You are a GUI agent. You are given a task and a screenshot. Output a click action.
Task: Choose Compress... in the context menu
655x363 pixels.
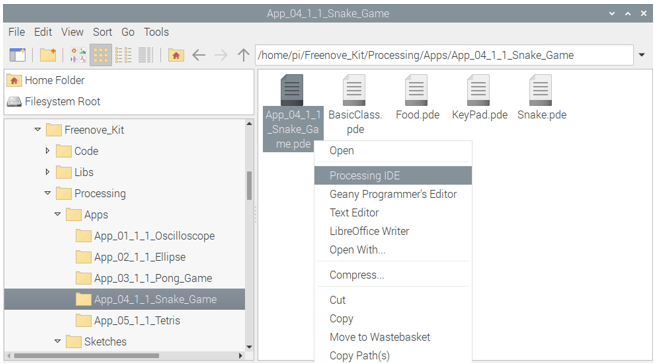click(x=393, y=275)
